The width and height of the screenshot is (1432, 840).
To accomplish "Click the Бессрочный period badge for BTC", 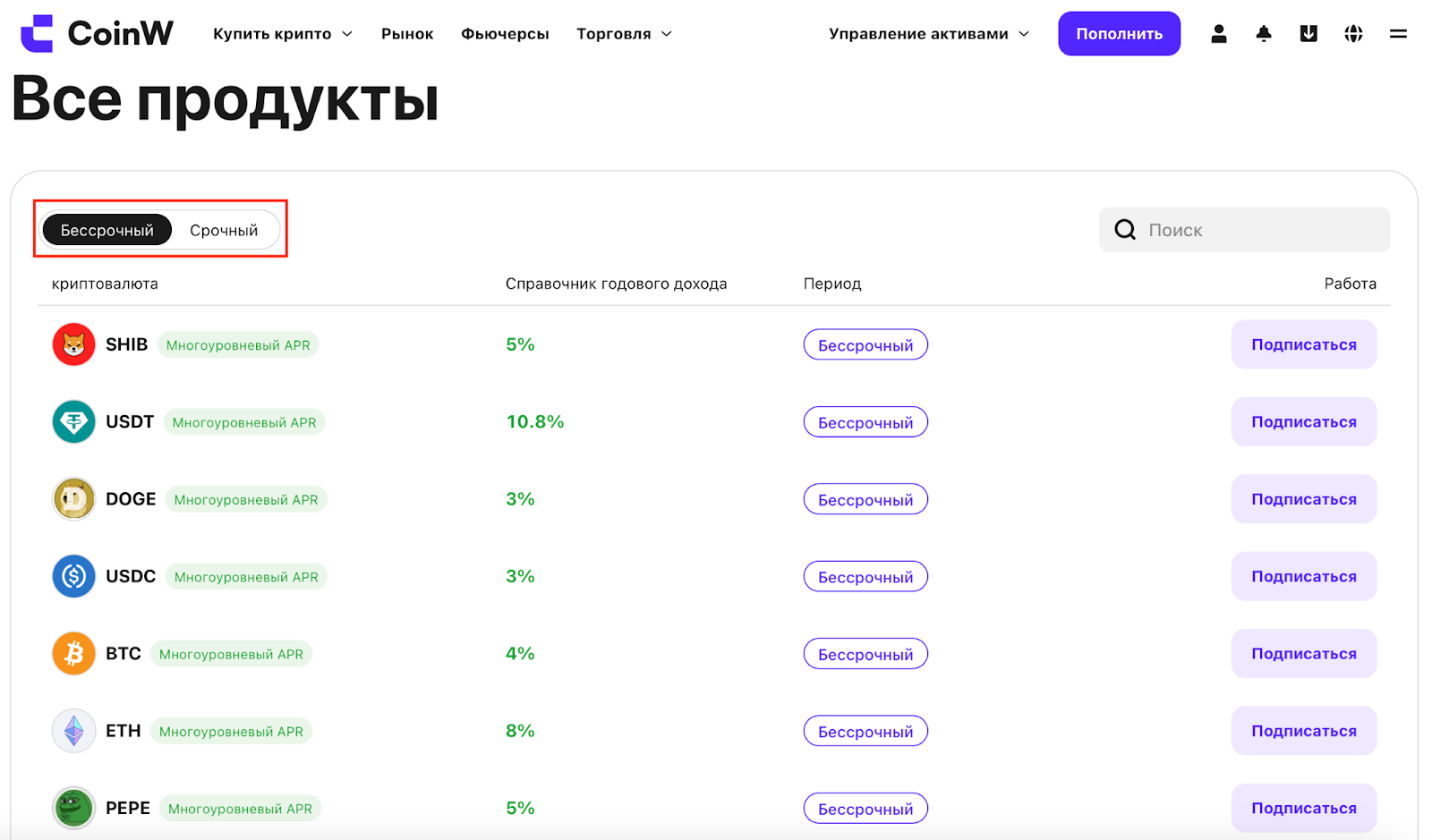I will pyautogui.click(x=865, y=654).
